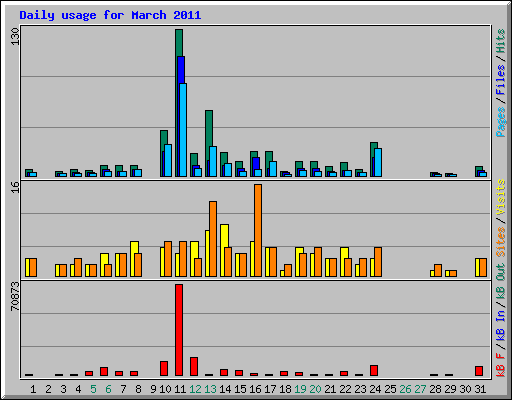Click the 'Pages' legend label
This screenshot has width=512, height=400.
click(501, 122)
